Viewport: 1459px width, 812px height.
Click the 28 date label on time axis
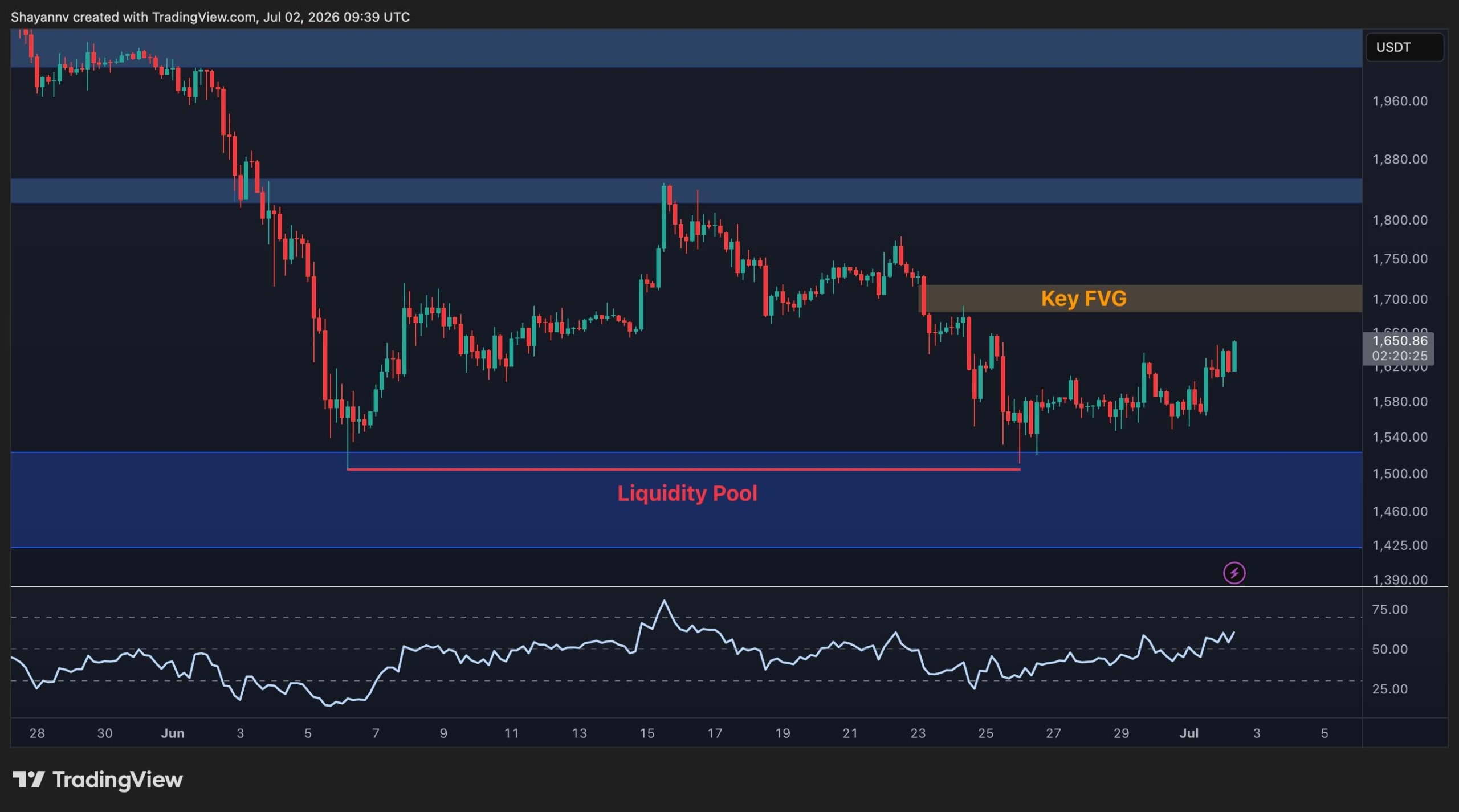(37, 733)
